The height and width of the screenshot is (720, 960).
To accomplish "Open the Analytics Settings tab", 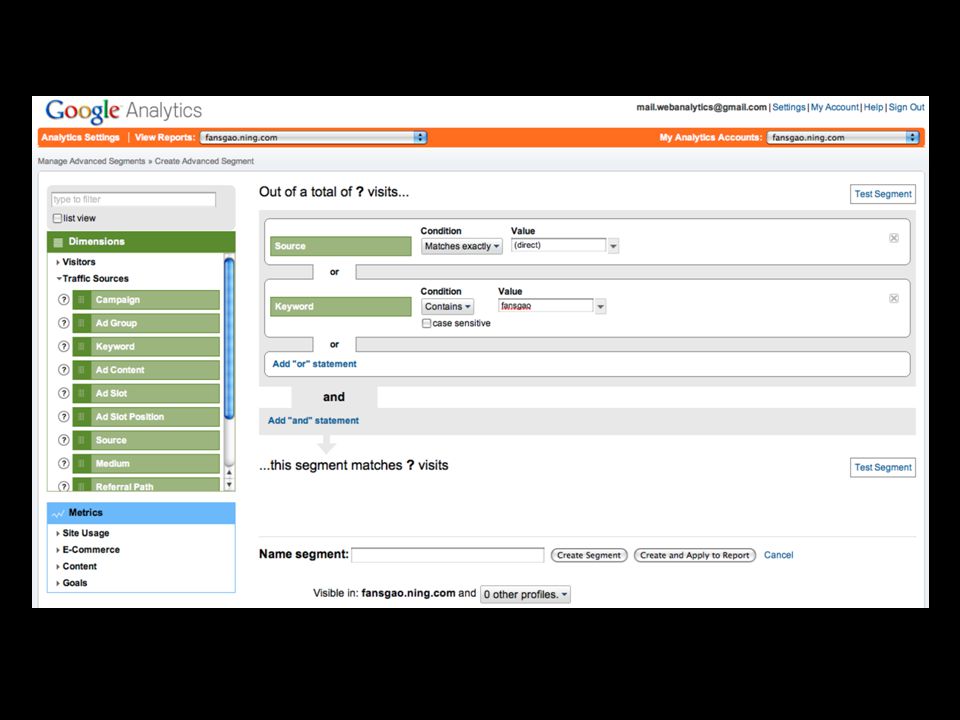I will pos(80,138).
